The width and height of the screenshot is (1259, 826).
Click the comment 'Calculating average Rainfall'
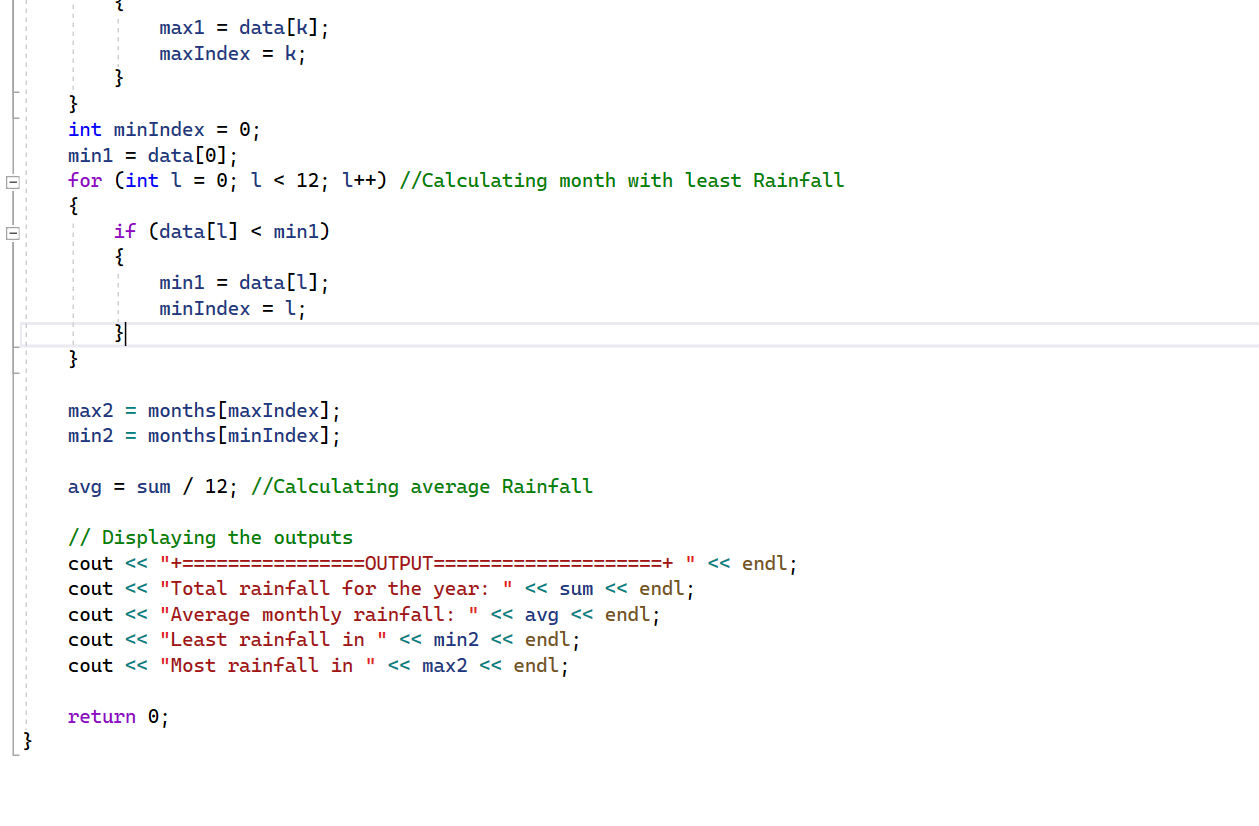coord(433,487)
